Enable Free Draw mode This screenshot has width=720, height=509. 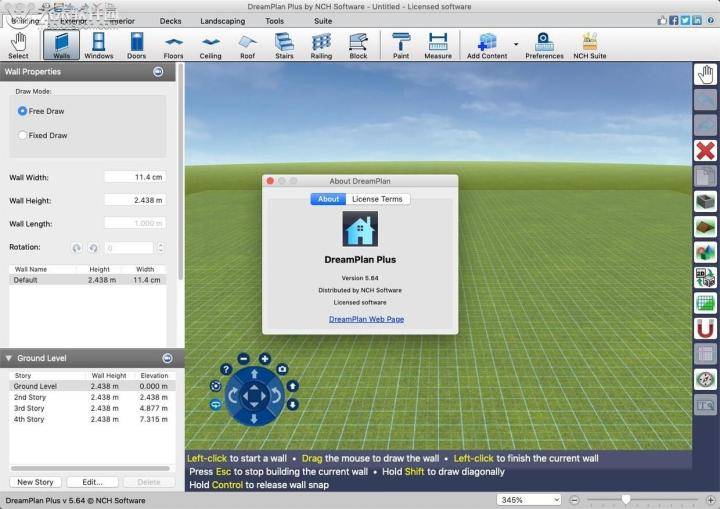coord(23,111)
